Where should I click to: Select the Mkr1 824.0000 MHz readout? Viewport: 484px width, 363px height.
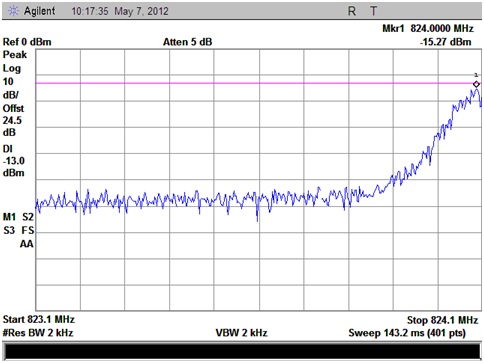pos(428,29)
